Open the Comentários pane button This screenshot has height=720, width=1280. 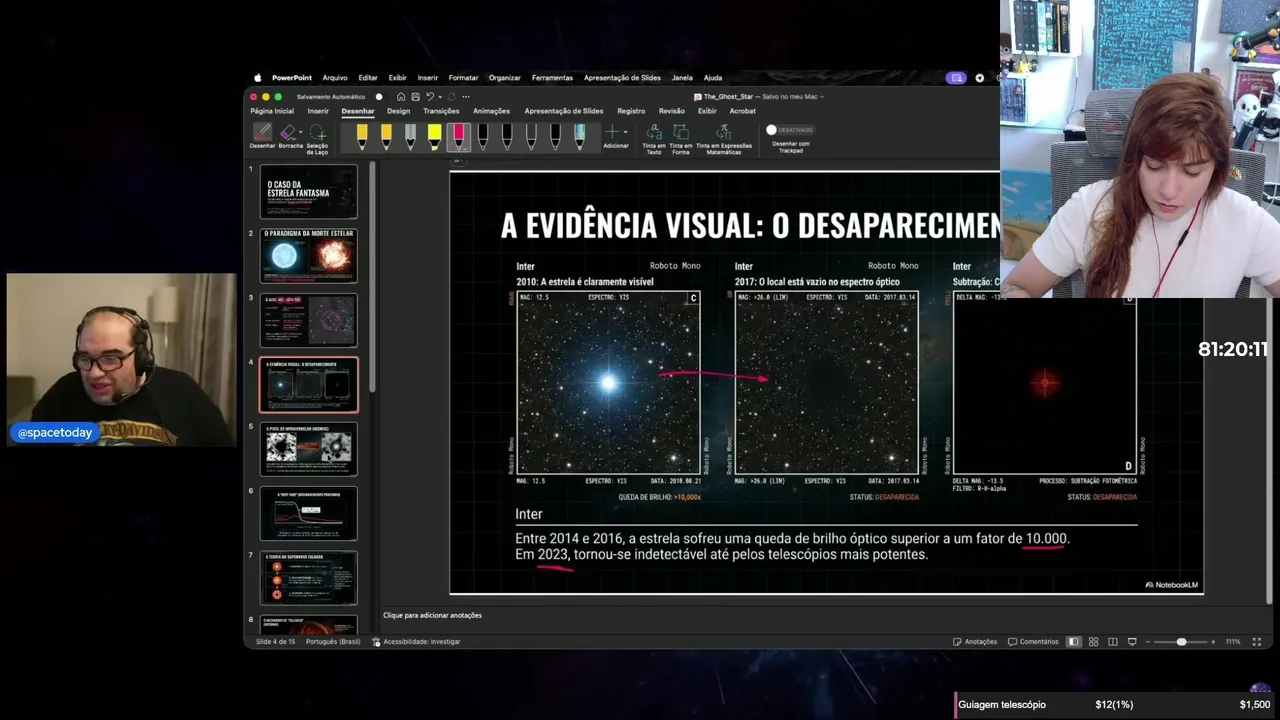[1033, 641]
